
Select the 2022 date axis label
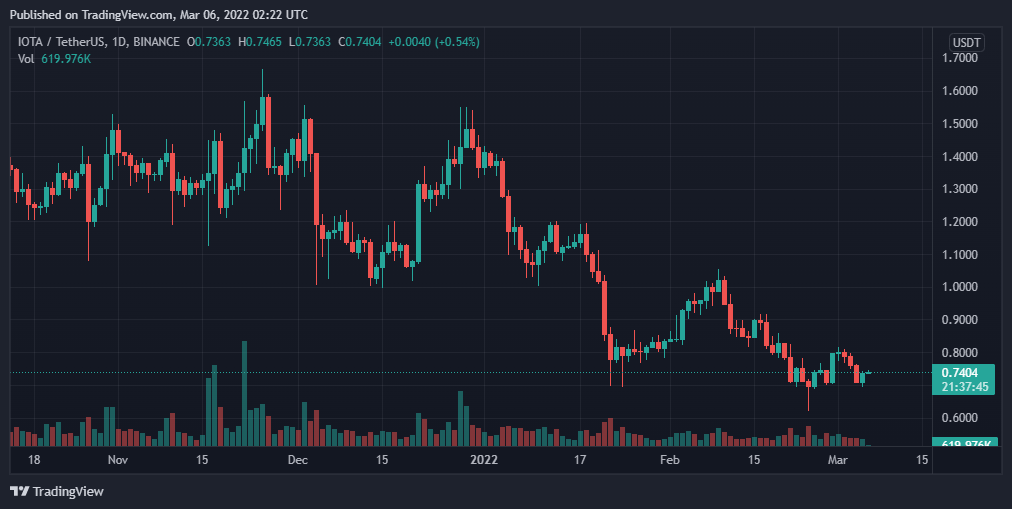[484, 460]
